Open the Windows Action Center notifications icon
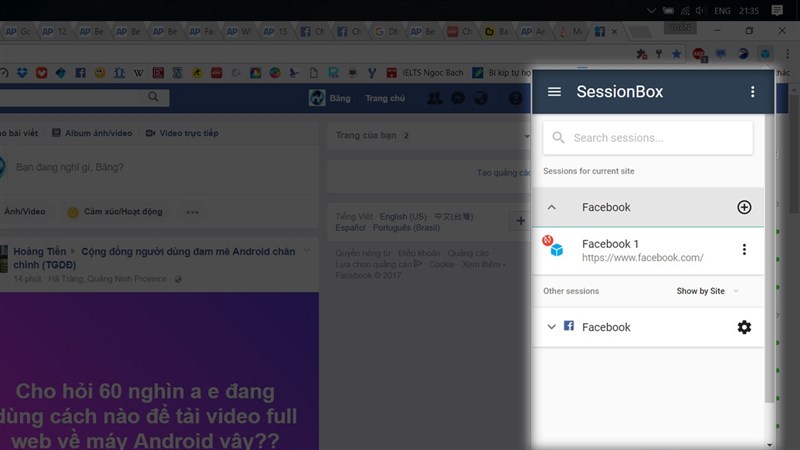 tap(777, 11)
